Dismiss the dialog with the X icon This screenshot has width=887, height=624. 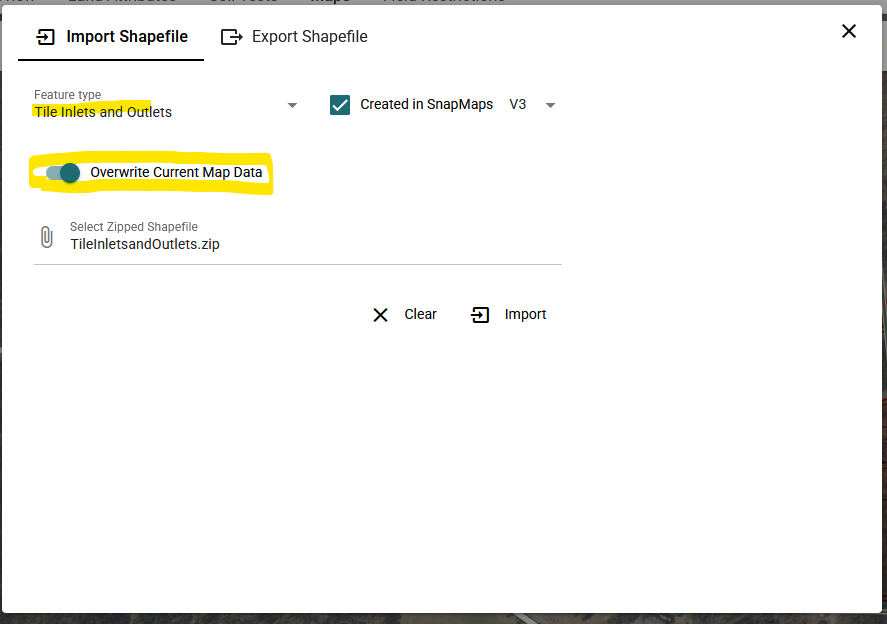click(849, 31)
